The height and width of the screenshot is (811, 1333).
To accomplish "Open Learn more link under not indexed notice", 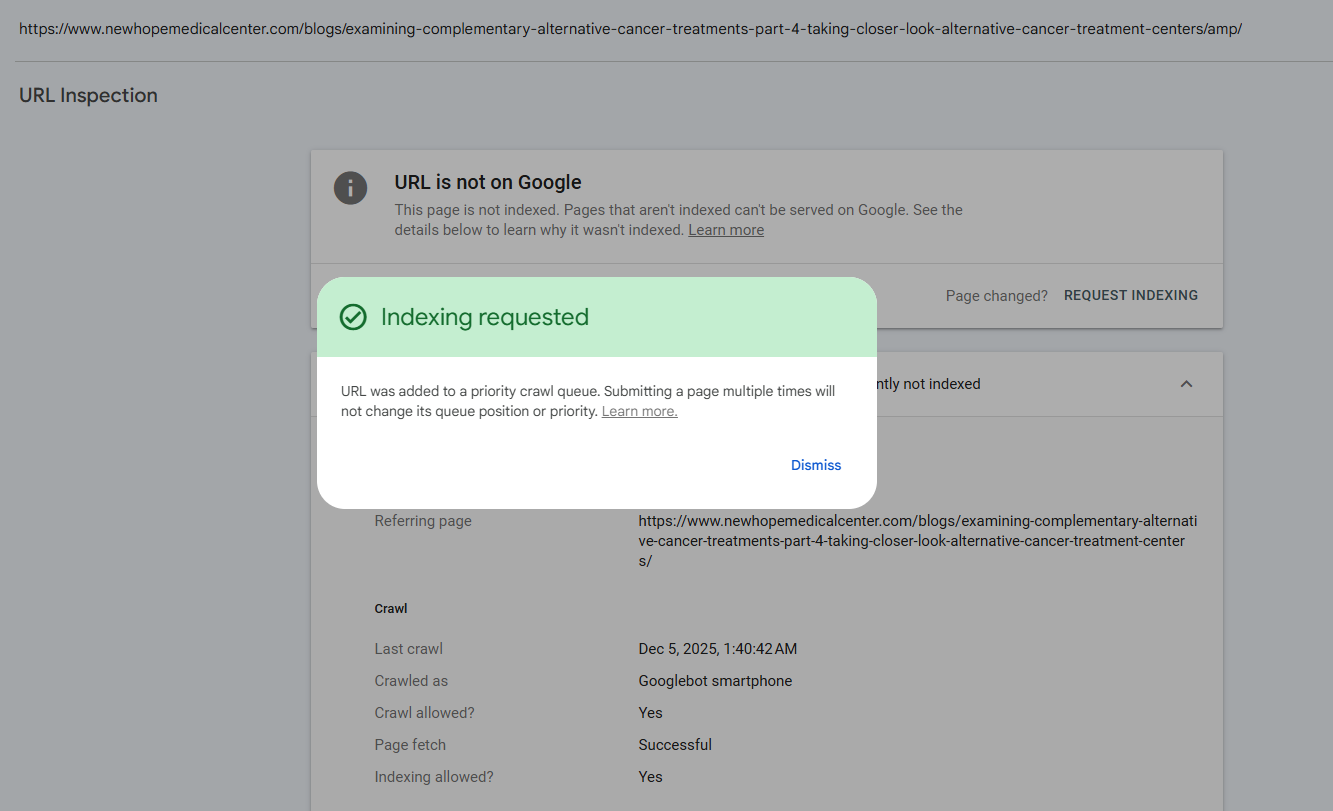I will [726, 230].
